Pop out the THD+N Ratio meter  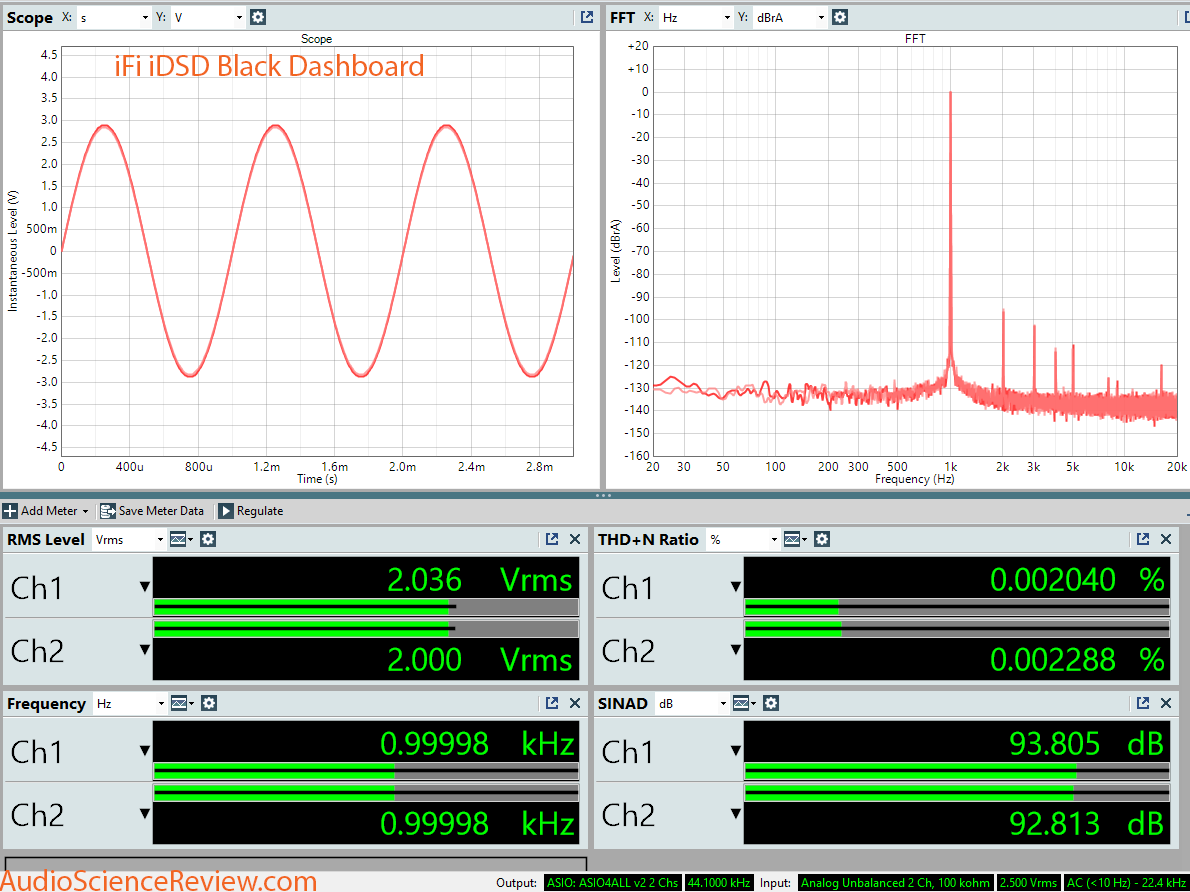point(1143,539)
